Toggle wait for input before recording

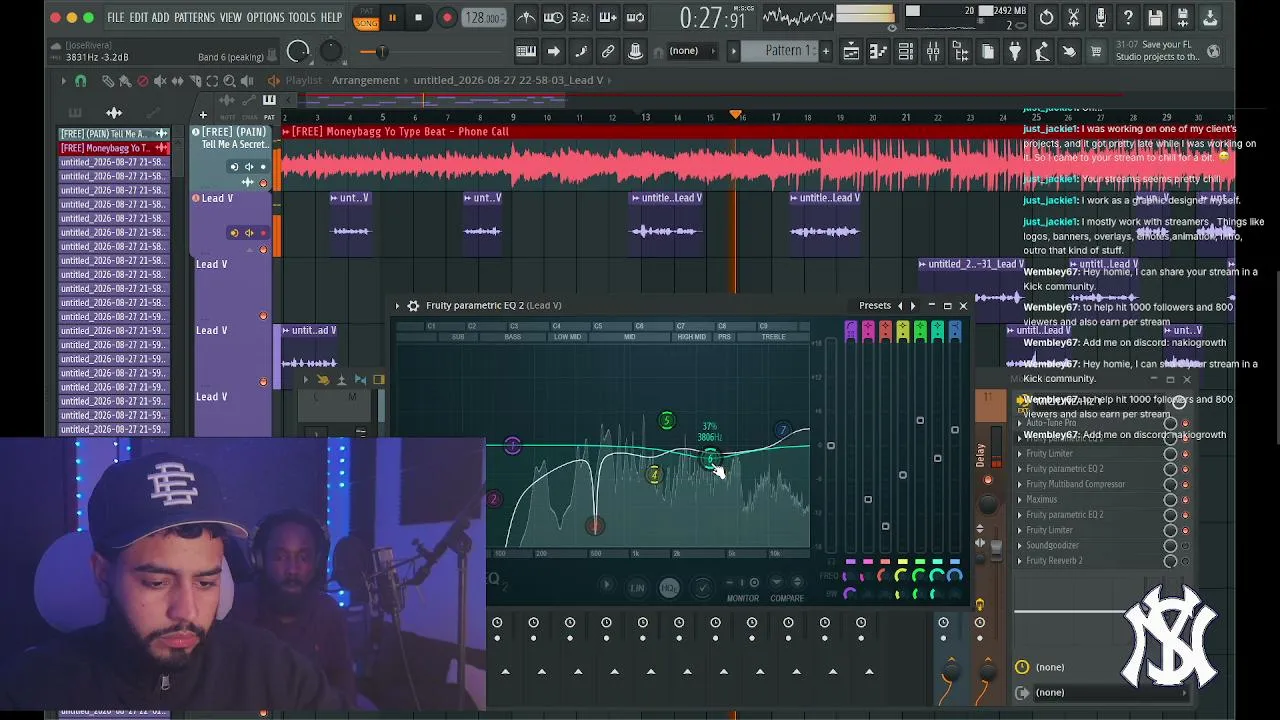[553, 17]
